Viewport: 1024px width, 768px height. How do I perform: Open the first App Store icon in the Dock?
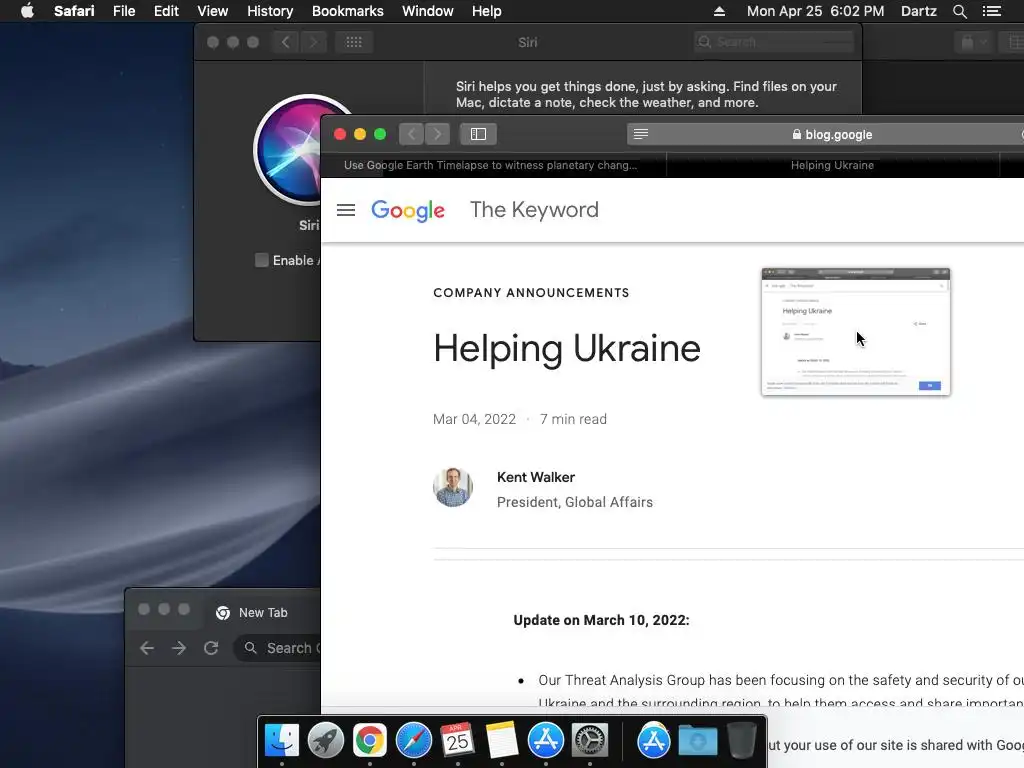tap(545, 741)
